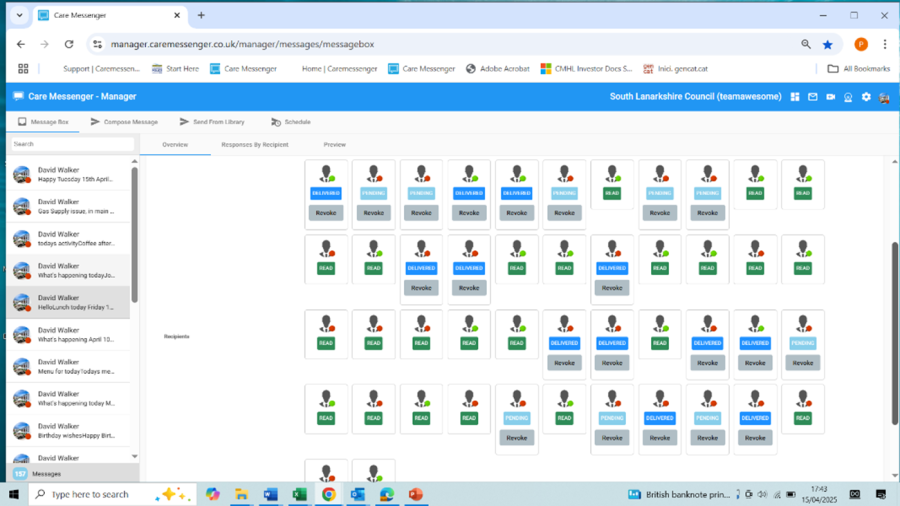Open the dashboard grid icon in header
Image resolution: width=900 pixels, height=506 pixels.
tap(795, 97)
